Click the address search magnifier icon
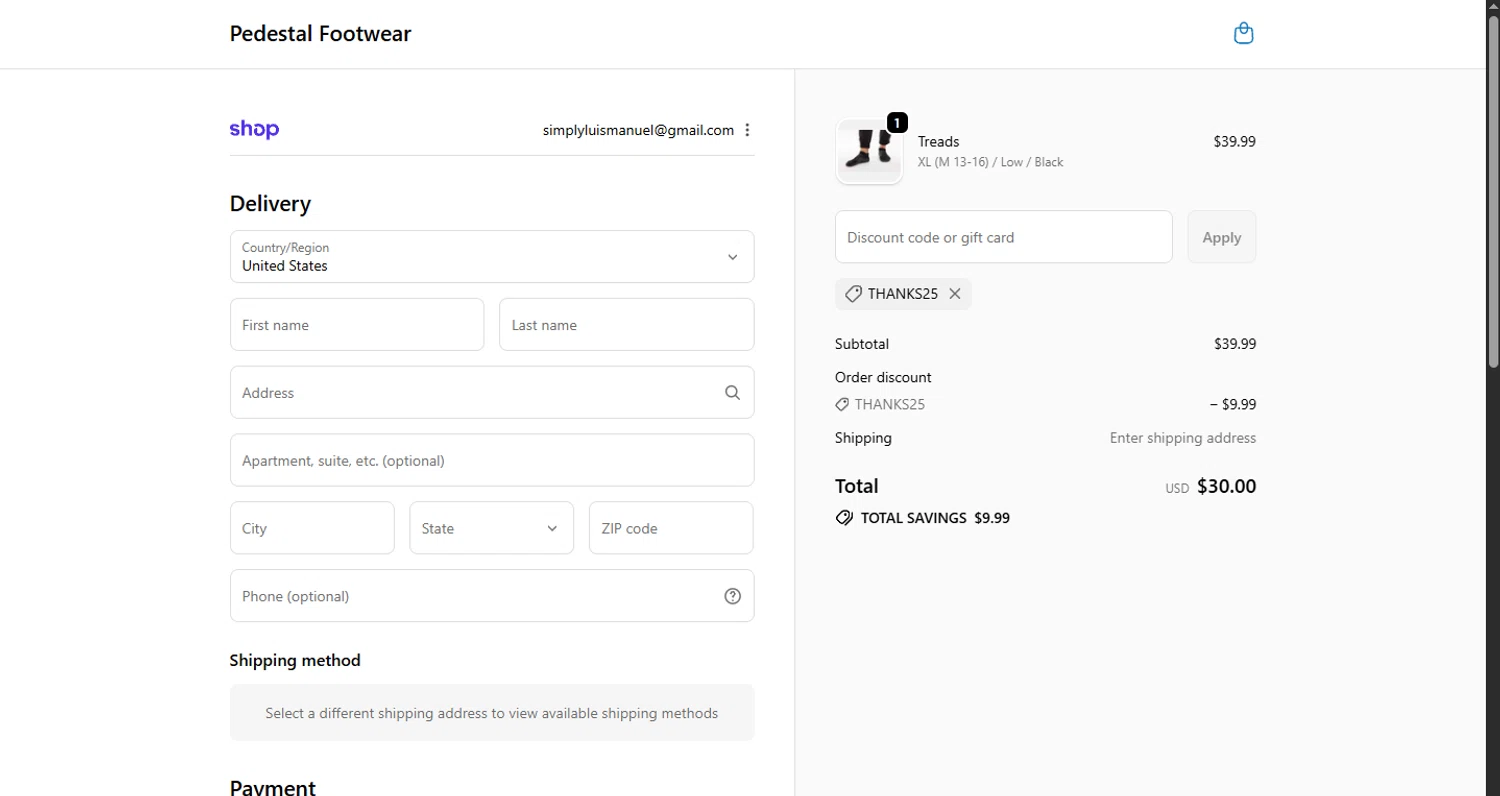Viewport: 1500px width, 796px height. click(x=732, y=393)
